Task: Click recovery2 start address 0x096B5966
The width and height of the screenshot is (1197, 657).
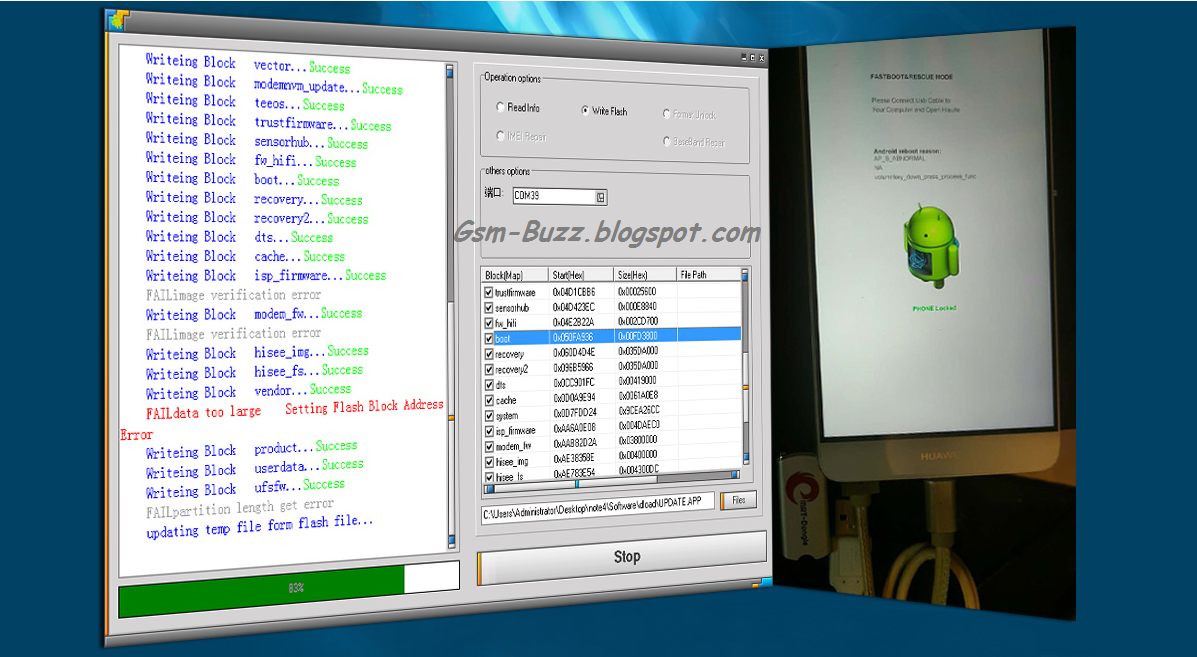Action: click(x=574, y=367)
